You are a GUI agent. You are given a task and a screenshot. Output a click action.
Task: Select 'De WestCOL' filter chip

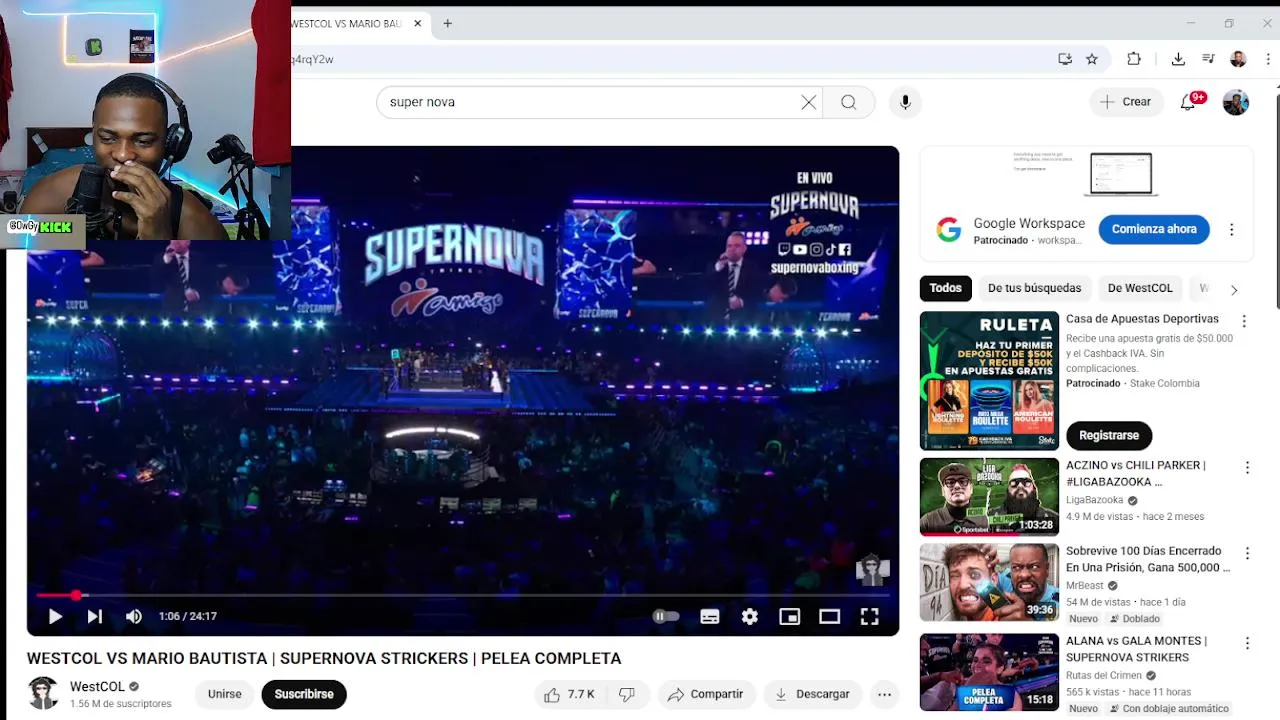click(1140, 288)
